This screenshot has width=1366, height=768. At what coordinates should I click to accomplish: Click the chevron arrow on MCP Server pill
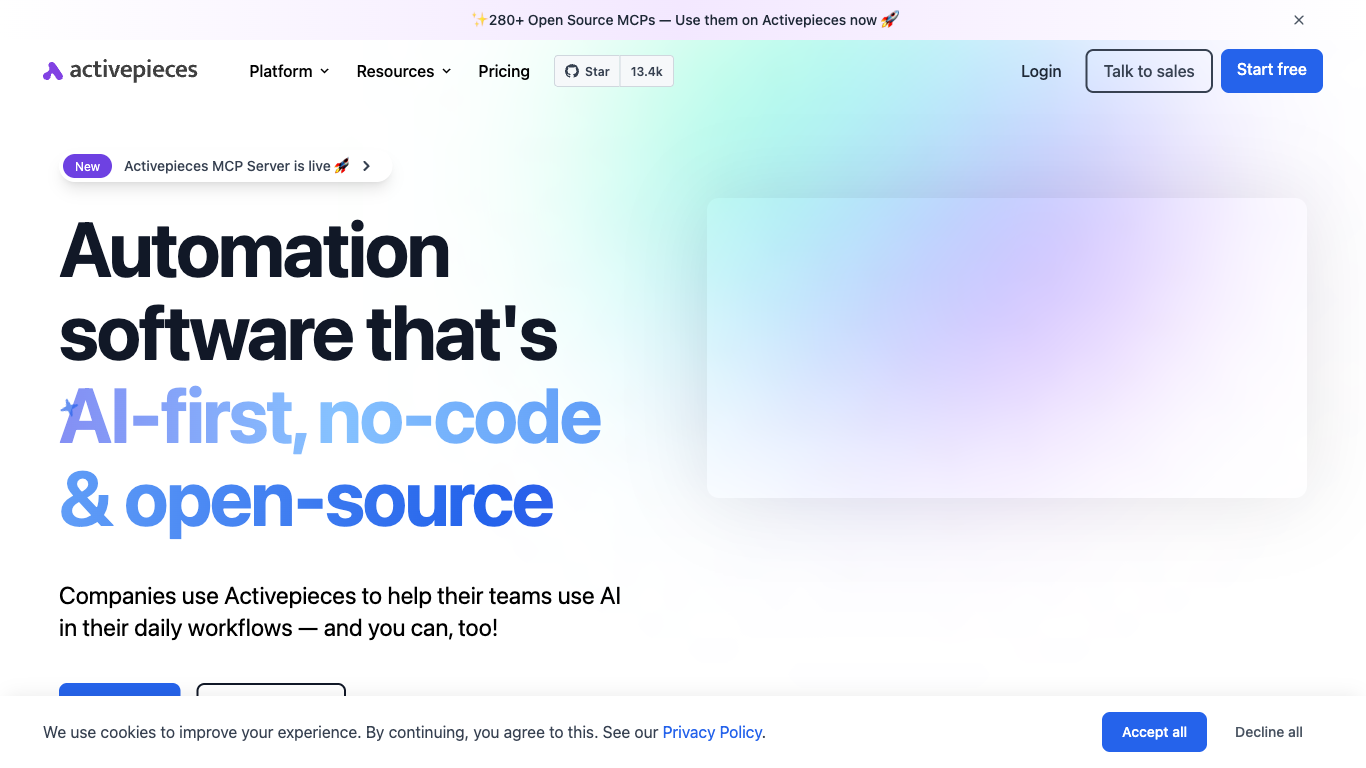coord(367,166)
